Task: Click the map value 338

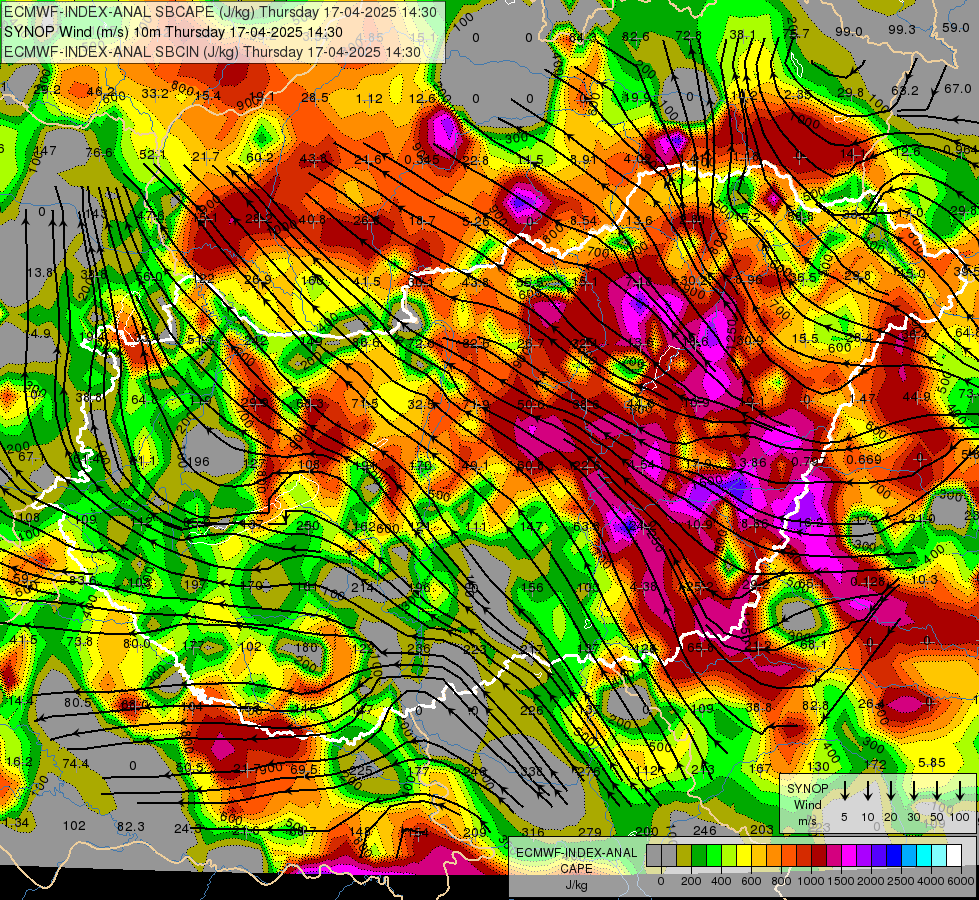Action: tap(532, 771)
